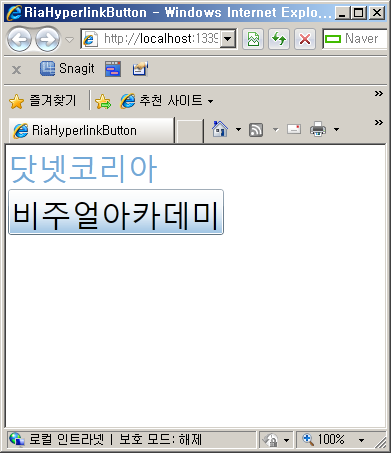Screen dimensions: 391x453
Task: Expand the address bar dropdown arrow
Action: click(228, 39)
